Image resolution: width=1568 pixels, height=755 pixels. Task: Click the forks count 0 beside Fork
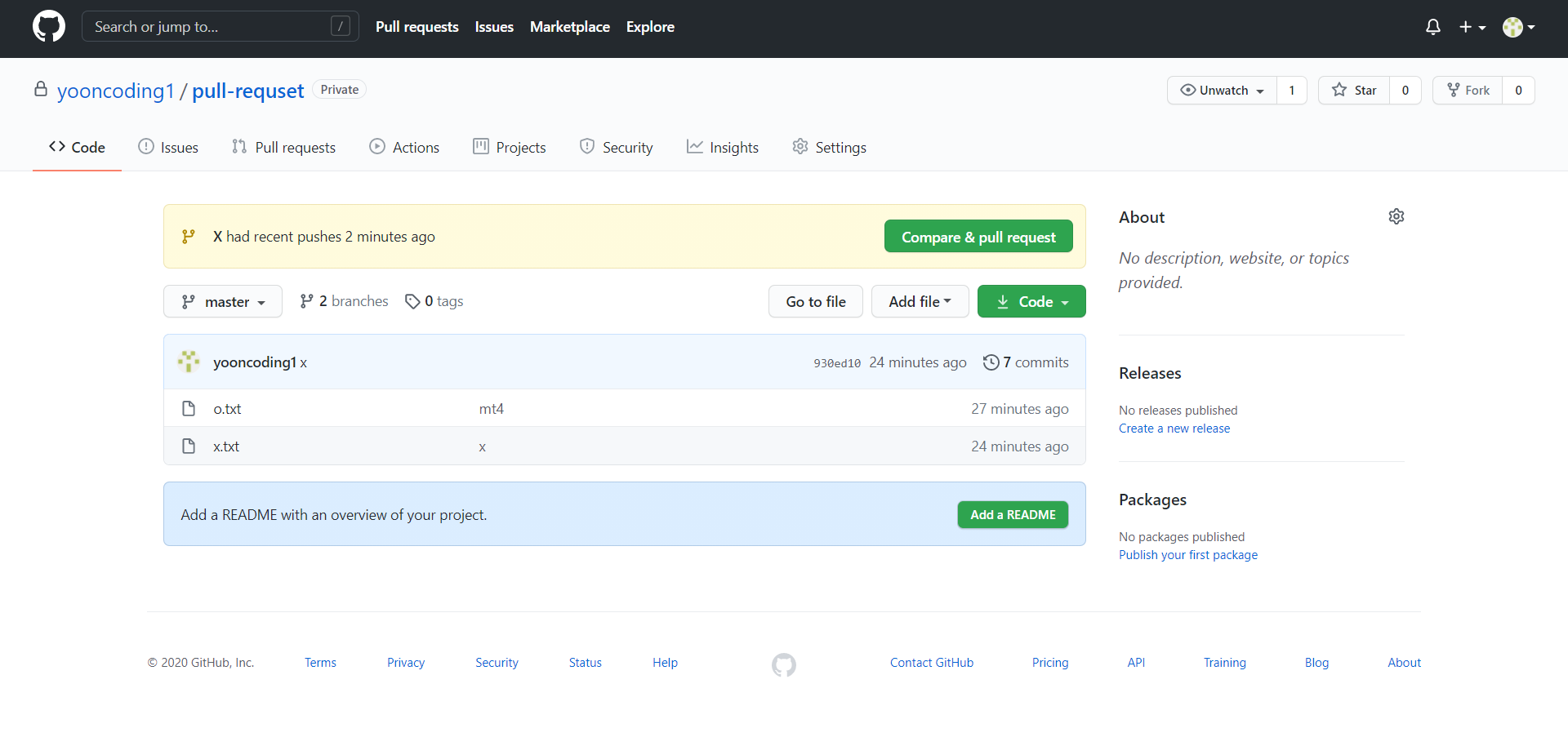pos(1518,90)
